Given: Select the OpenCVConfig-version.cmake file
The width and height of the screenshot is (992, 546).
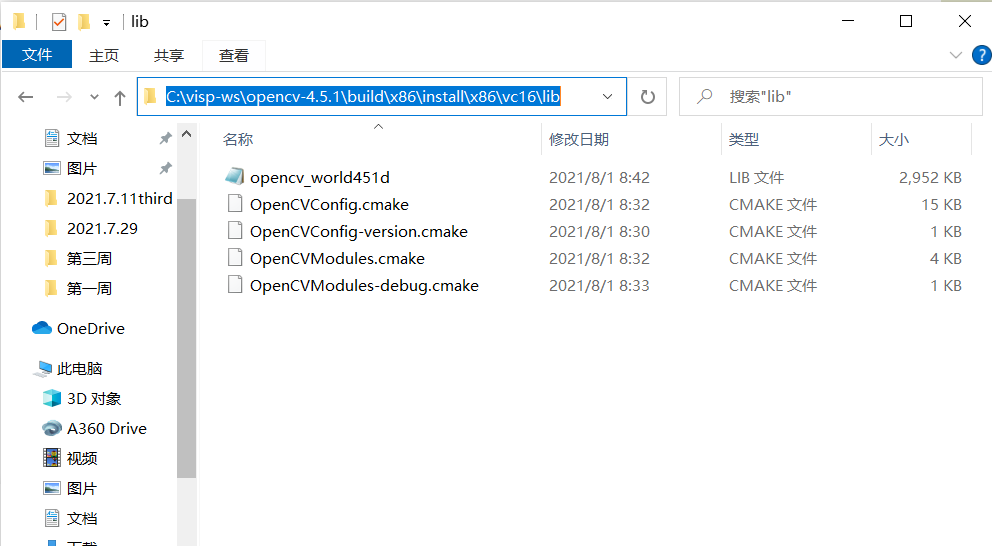Looking at the screenshot, I should click(359, 232).
